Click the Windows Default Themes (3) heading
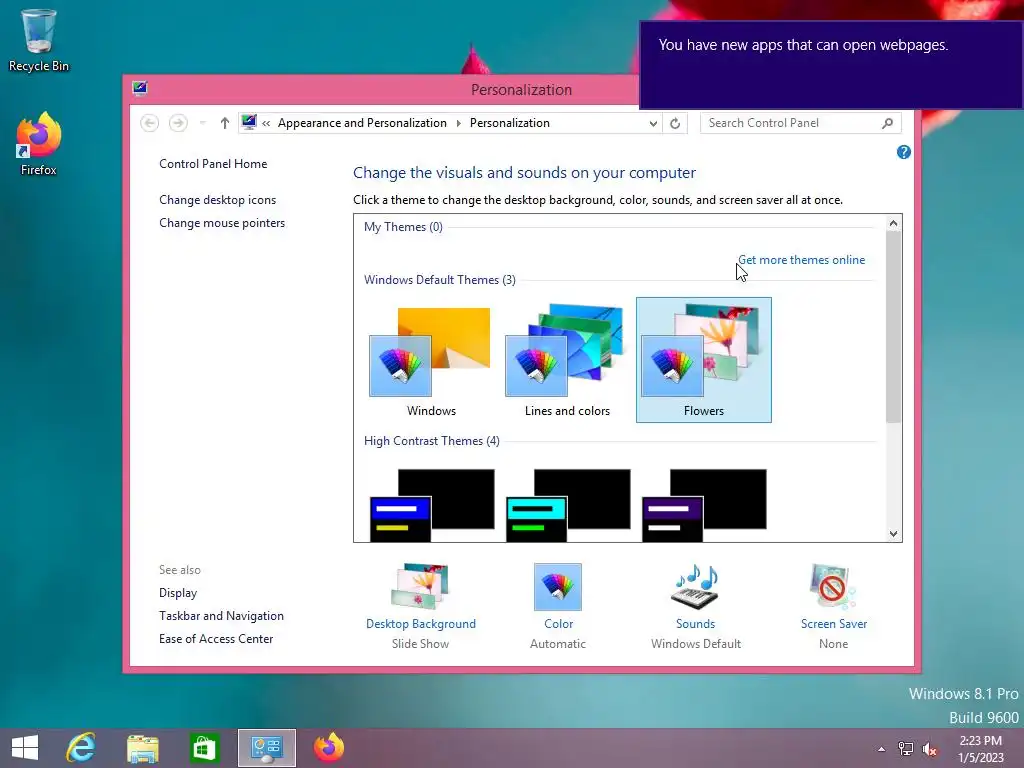The height and width of the screenshot is (768, 1024). [x=440, y=280]
